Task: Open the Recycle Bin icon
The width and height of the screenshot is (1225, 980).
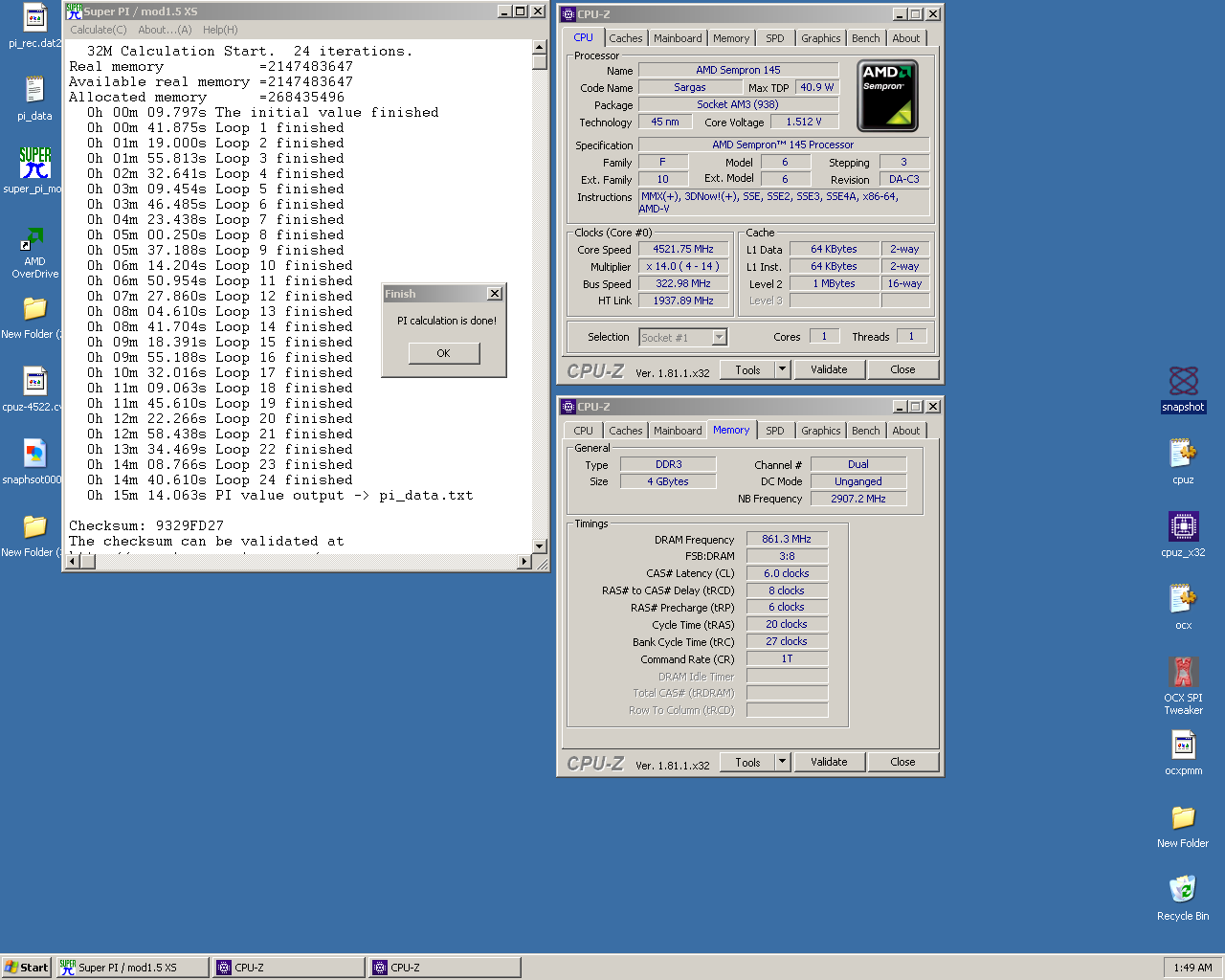Action: pyautogui.click(x=1183, y=890)
